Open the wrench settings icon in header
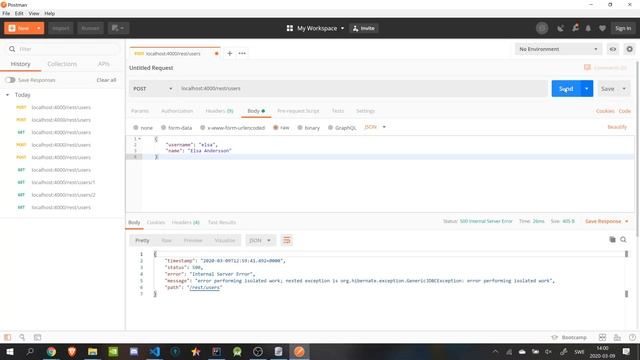640x360 pixels. click(x=575, y=28)
